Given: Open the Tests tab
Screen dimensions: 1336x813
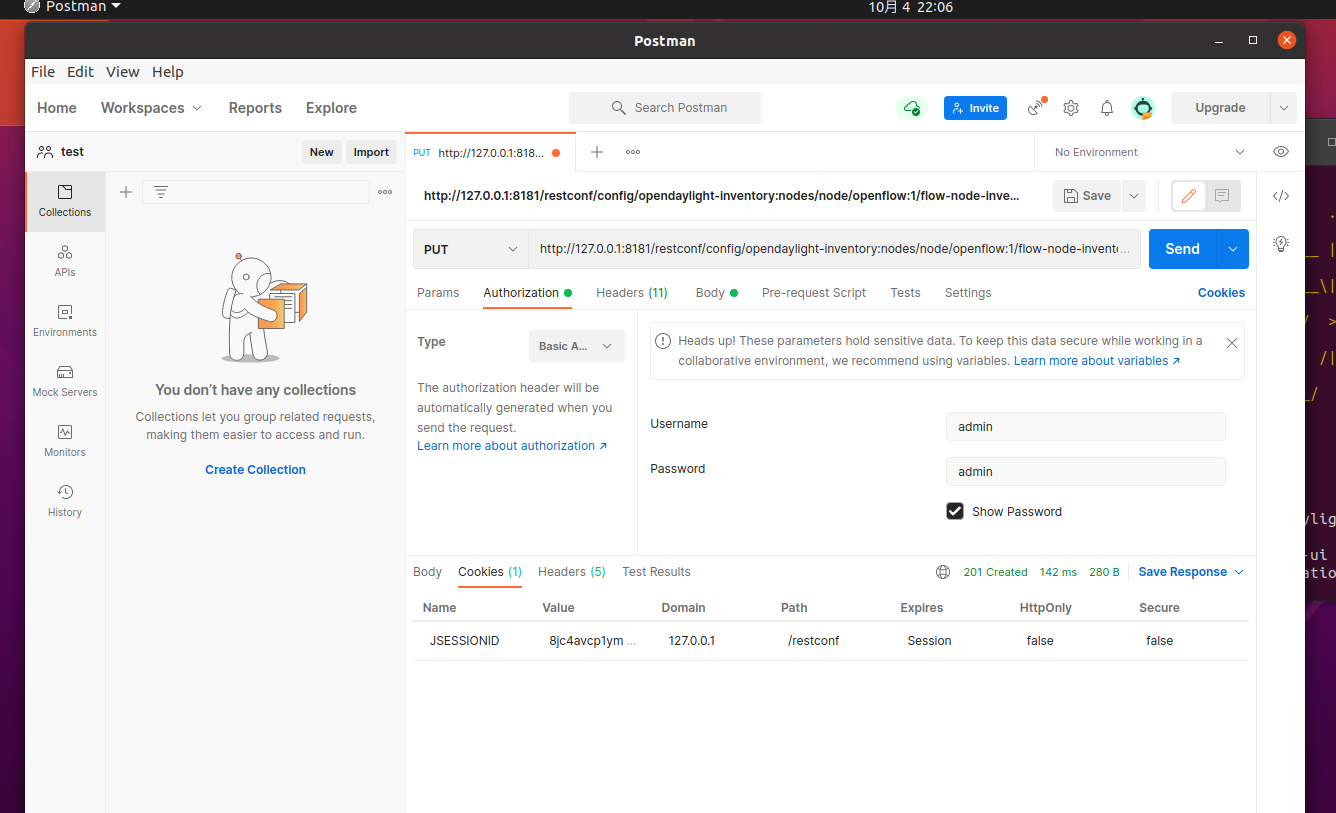Looking at the screenshot, I should [x=905, y=293].
